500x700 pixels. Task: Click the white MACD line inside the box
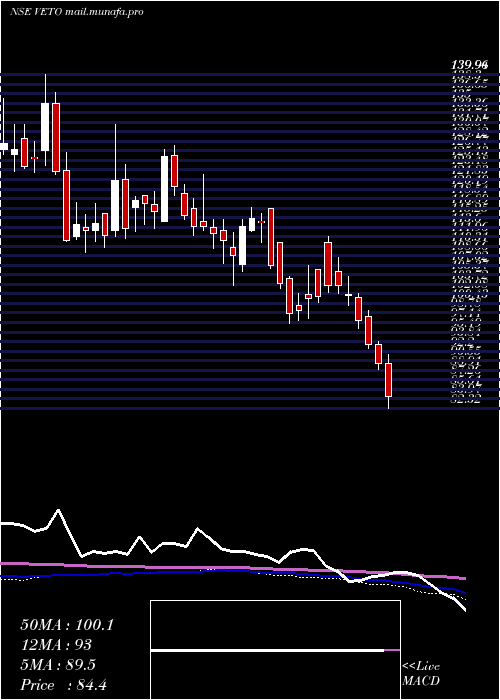pyautogui.click(x=268, y=650)
